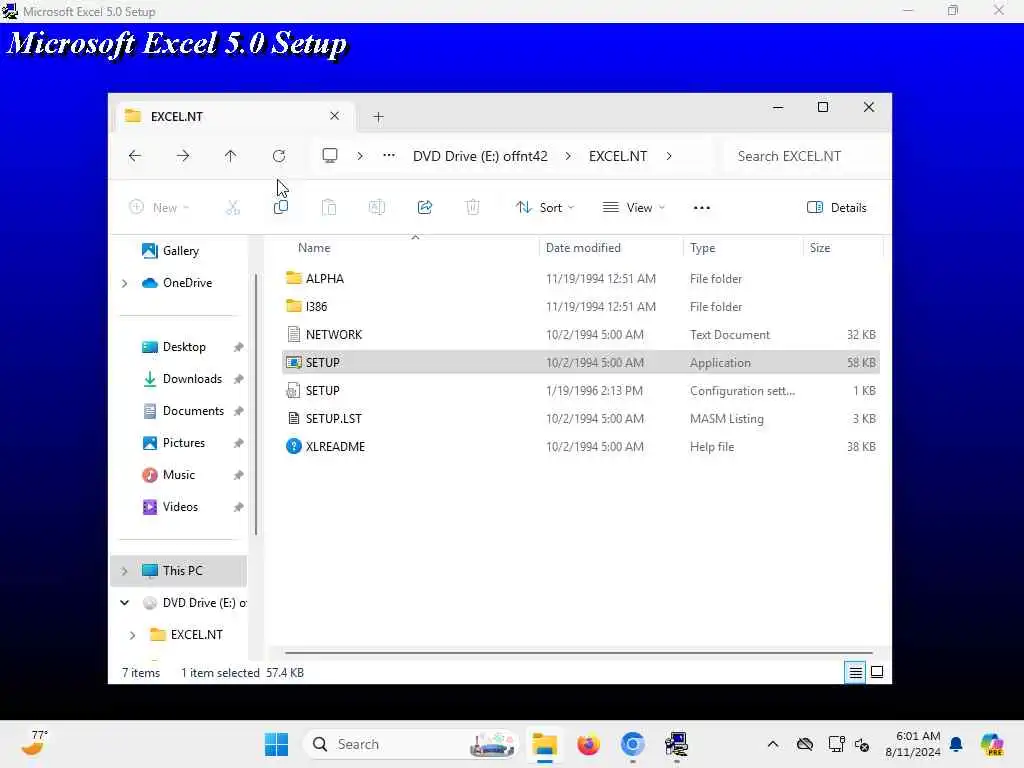This screenshot has height=768, width=1024.
Task: Navigate up one folder level
Action: (x=231, y=156)
